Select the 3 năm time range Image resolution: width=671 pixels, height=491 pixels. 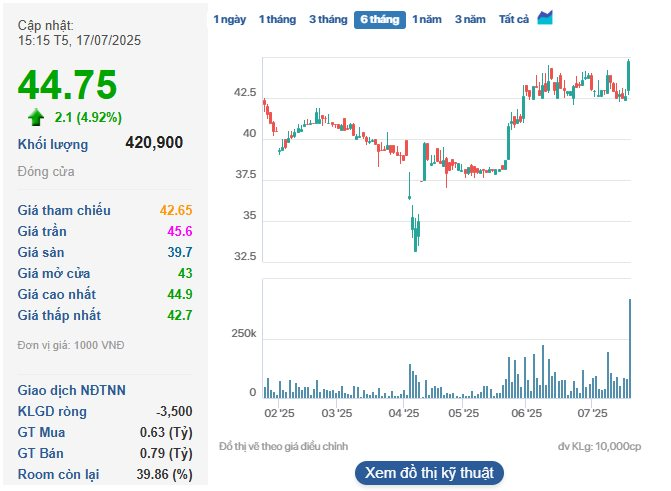(x=470, y=19)
